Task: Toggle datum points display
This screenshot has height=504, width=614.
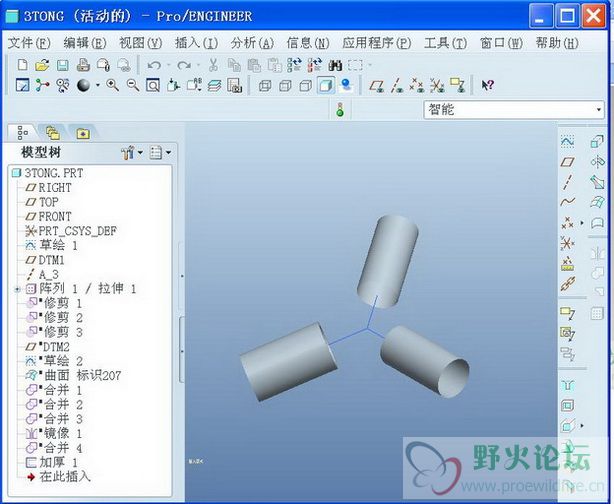Action: point(416,85)
